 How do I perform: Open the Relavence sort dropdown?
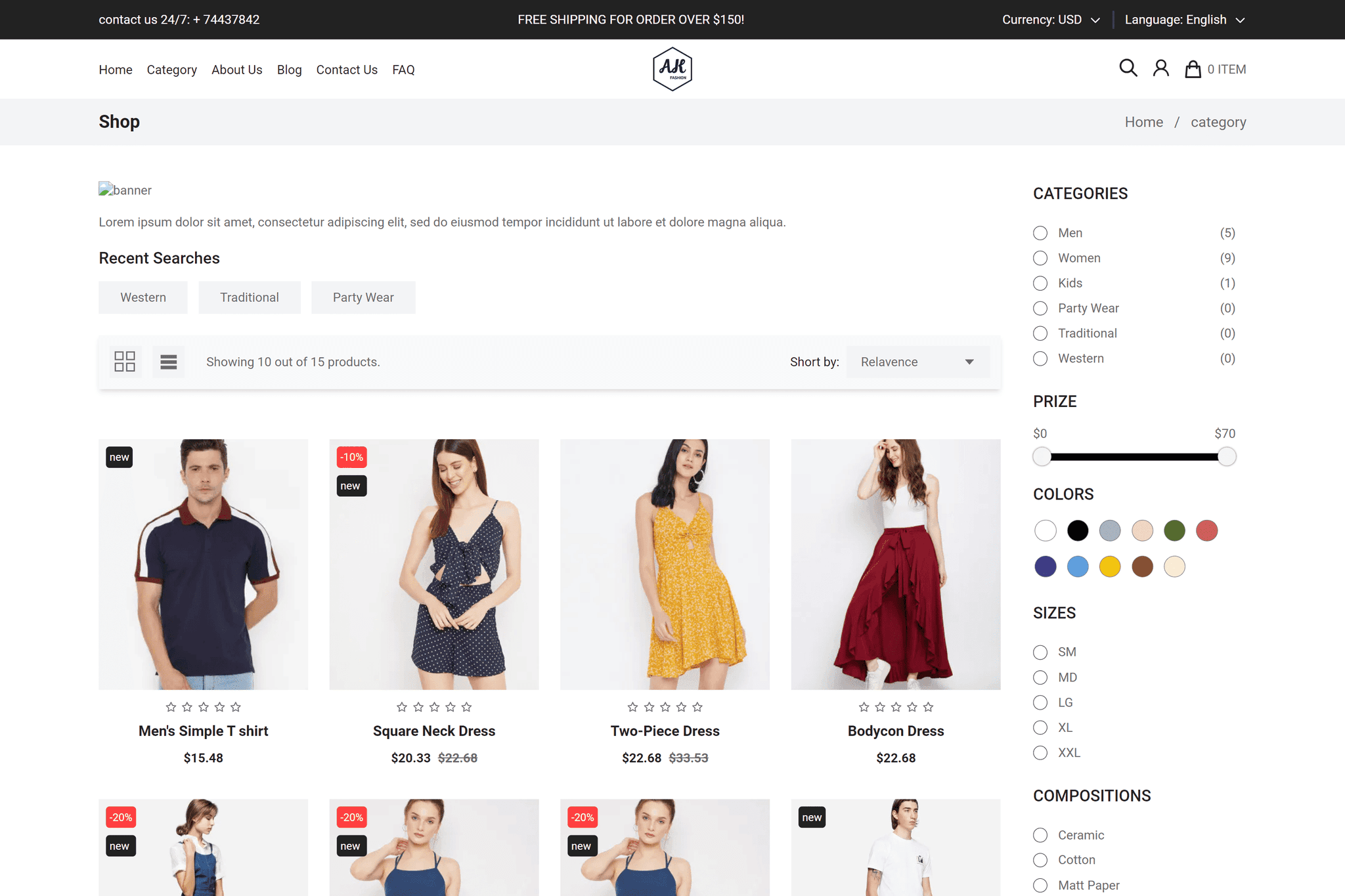coord(917,362)
